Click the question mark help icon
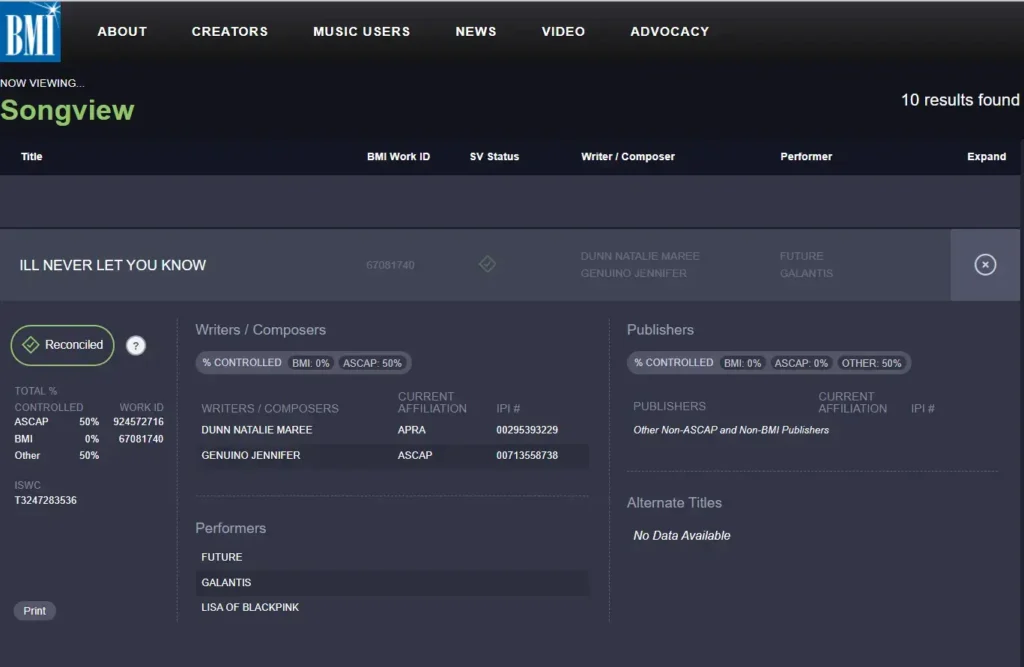The image size is (1024, 667). [136, 345]
